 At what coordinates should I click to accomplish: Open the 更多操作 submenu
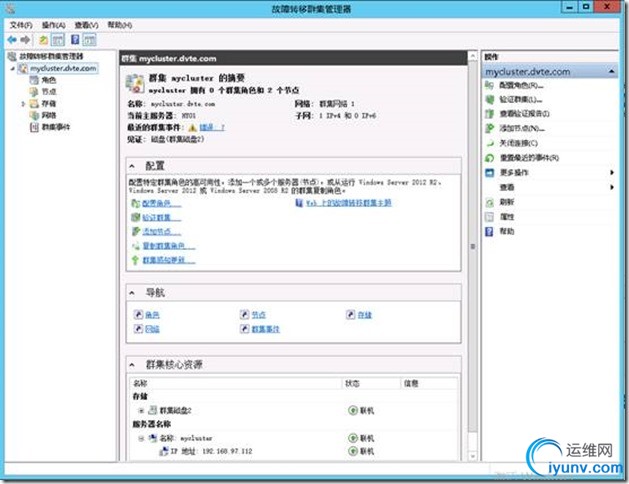coord(514,173)
